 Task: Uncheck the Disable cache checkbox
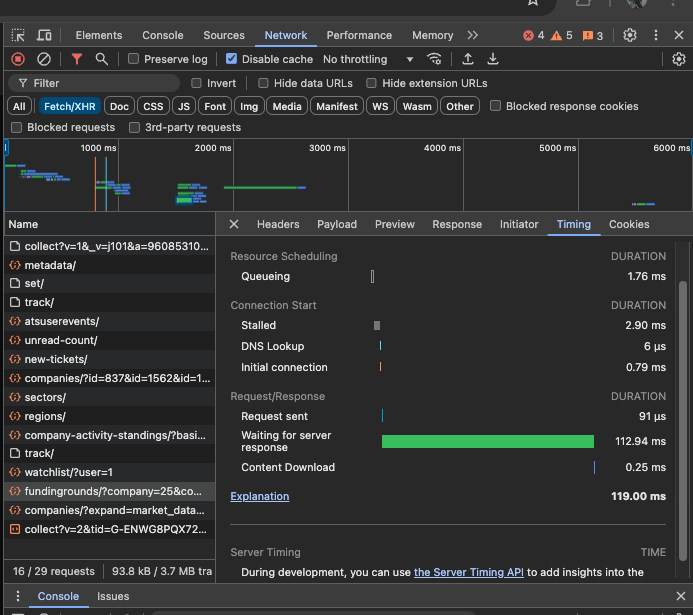232,59
